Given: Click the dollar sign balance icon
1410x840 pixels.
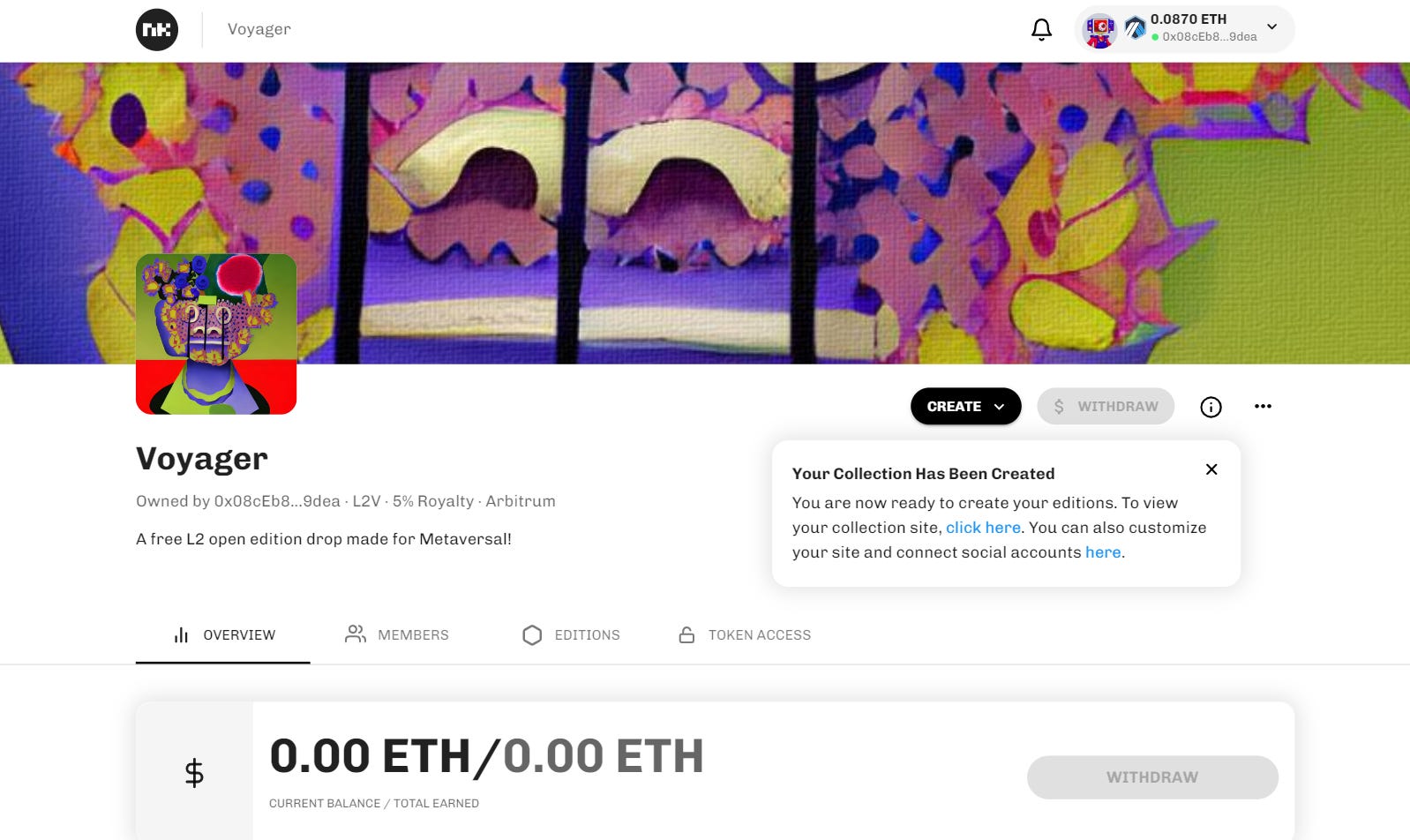Looking at the screenshot, I should click(x=194, y=773).
